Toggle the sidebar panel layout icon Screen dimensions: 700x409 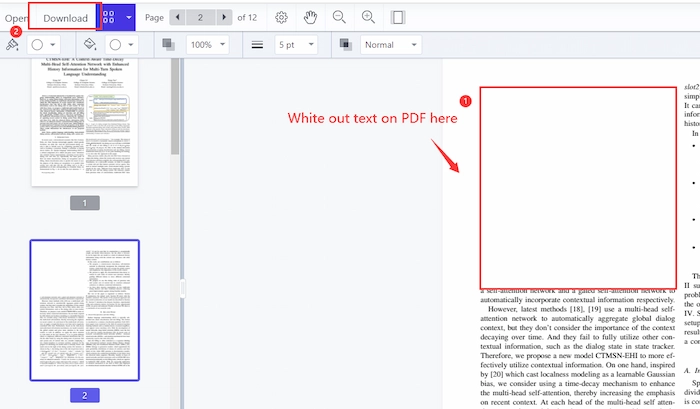tap(398, 18)
